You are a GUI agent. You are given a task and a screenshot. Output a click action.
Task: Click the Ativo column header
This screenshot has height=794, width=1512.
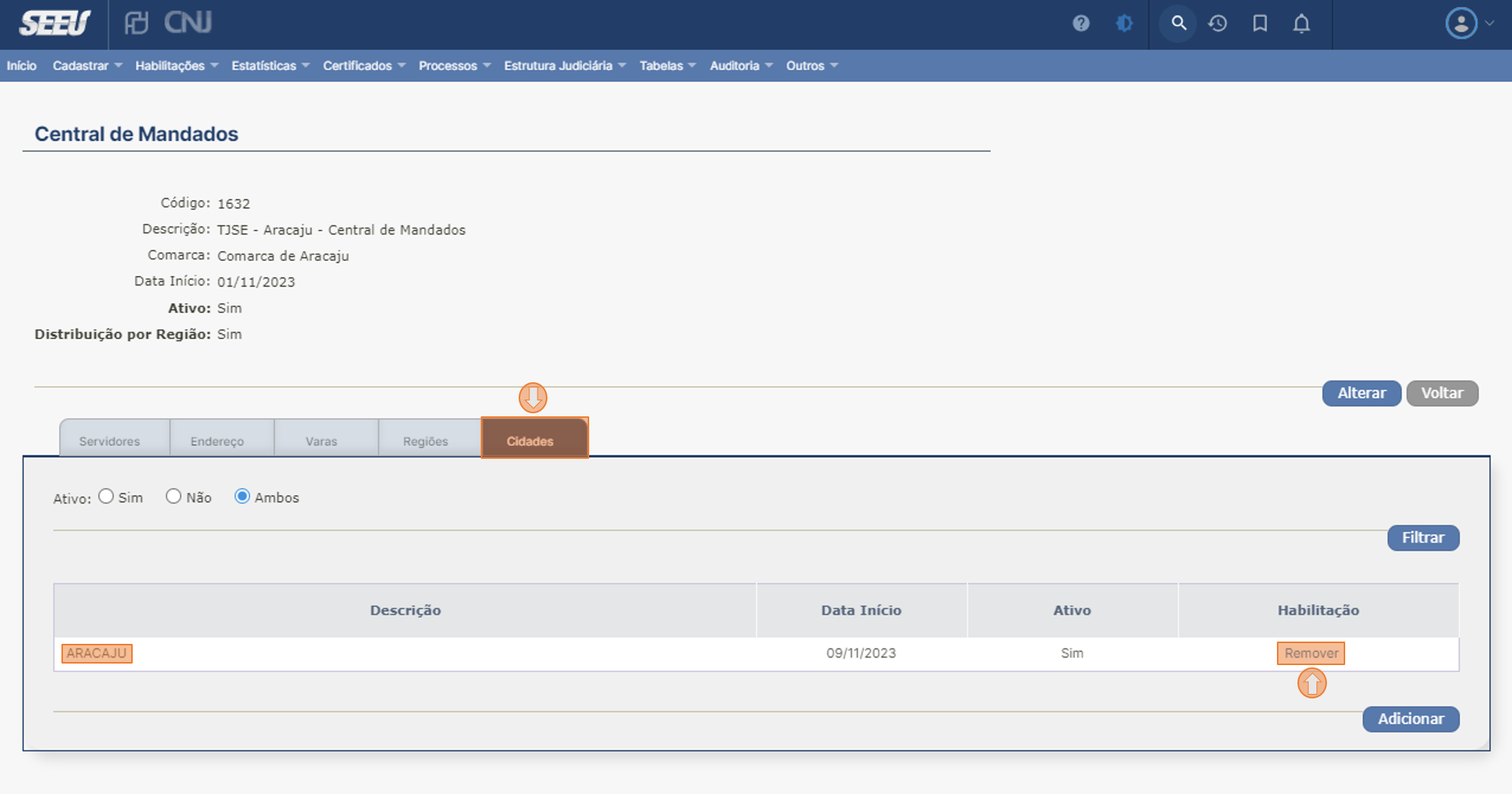click(x=1072, y=610)
